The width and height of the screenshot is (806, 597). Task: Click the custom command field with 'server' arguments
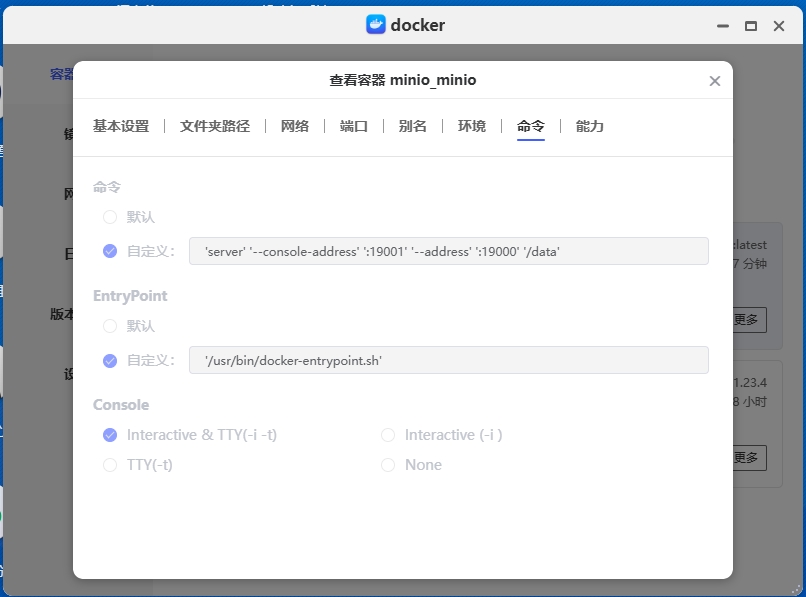(x=449, y=251)
